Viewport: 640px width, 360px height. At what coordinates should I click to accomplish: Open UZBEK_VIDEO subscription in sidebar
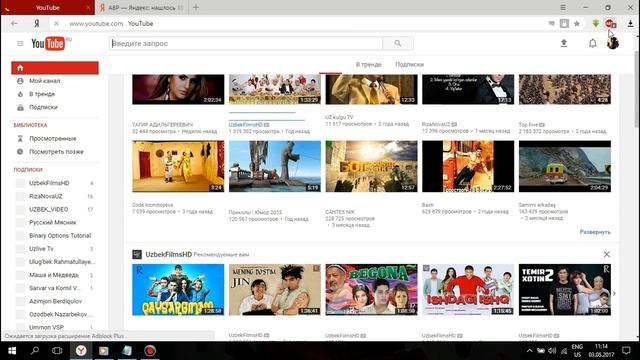point(49,209)
